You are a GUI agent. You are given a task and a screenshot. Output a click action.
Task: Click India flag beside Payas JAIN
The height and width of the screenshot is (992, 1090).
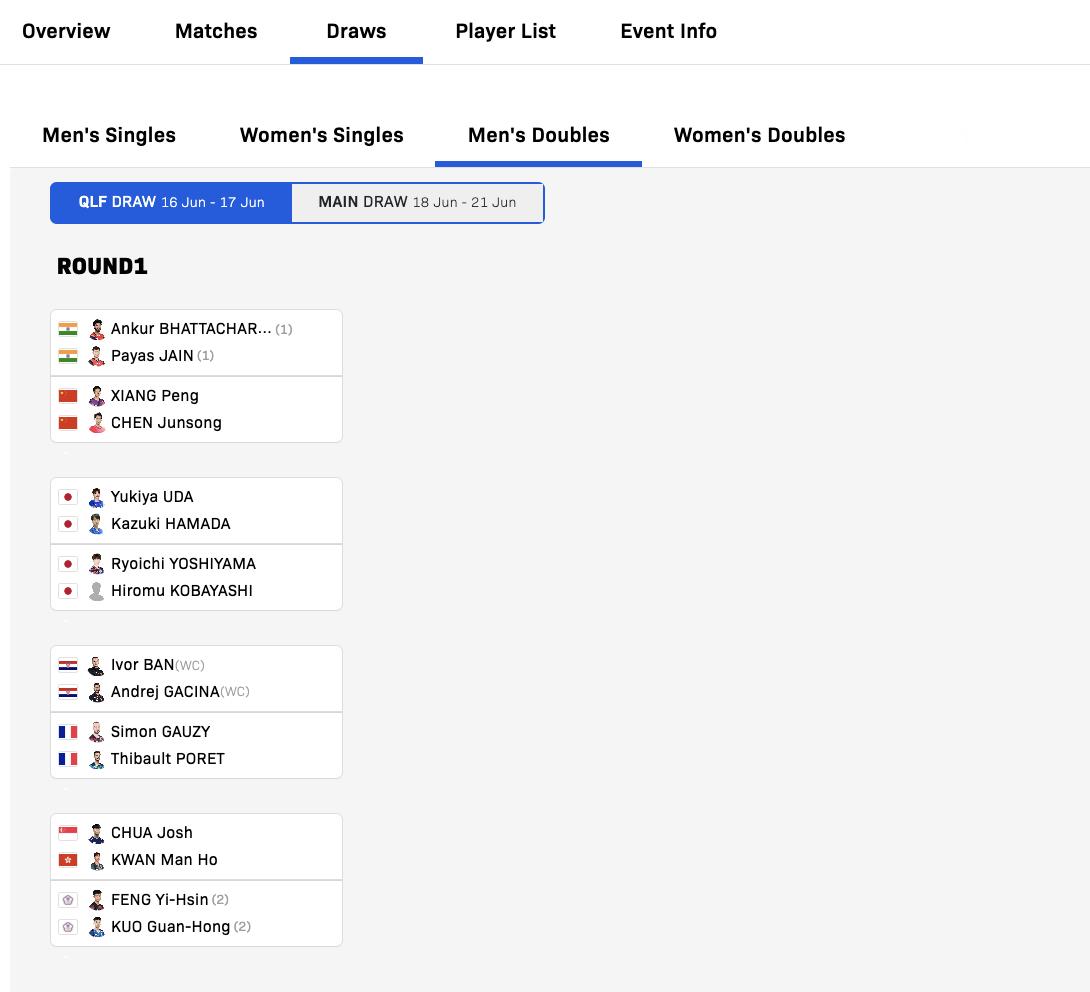(x=68, y=357)
